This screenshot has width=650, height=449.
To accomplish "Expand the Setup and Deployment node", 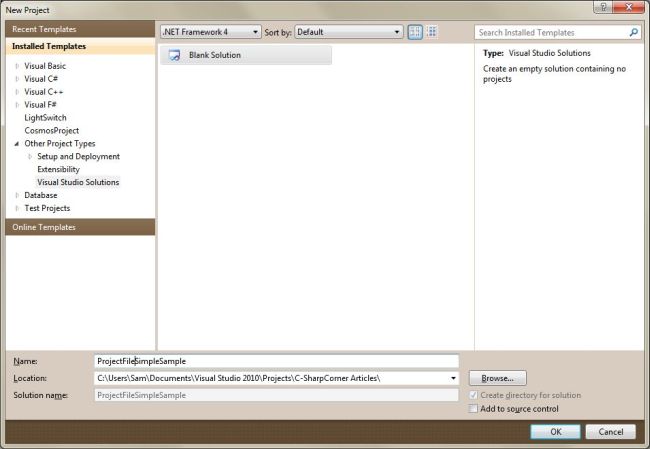I will (30, 156).
